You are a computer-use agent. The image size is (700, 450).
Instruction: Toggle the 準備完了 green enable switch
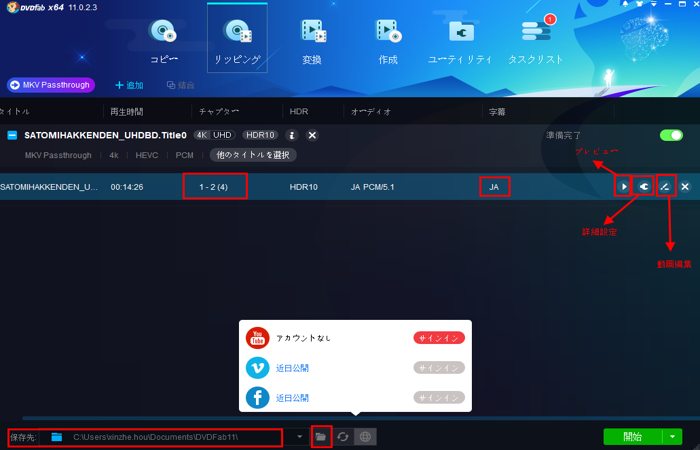(671, 135)
